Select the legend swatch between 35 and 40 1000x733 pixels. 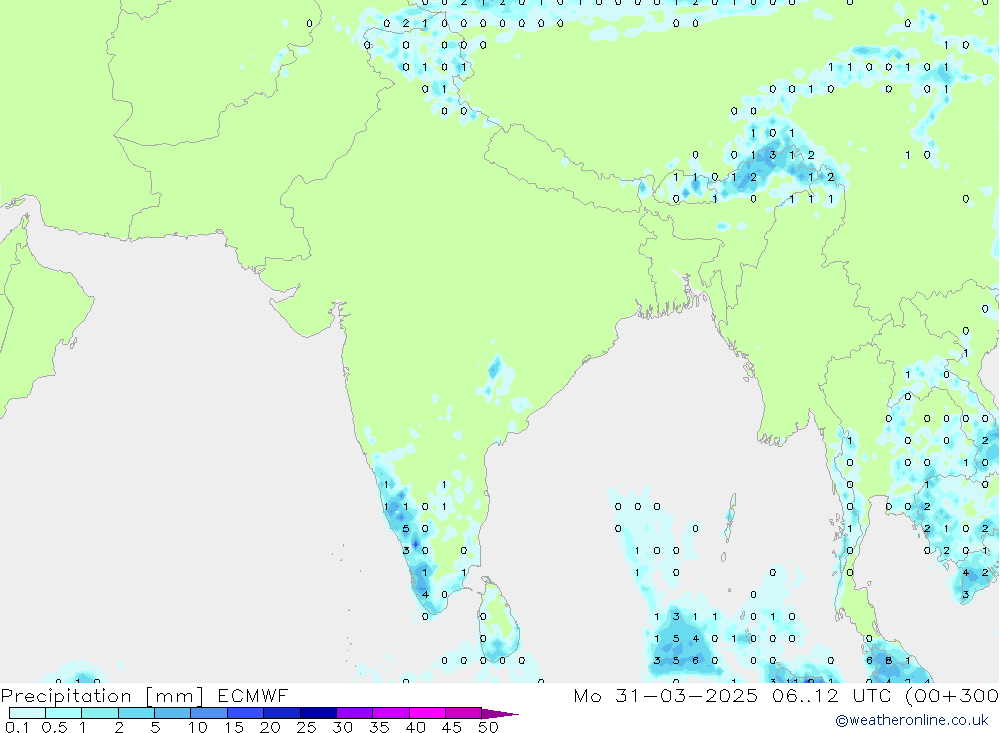pyautogui.click(x=391, y=713)
